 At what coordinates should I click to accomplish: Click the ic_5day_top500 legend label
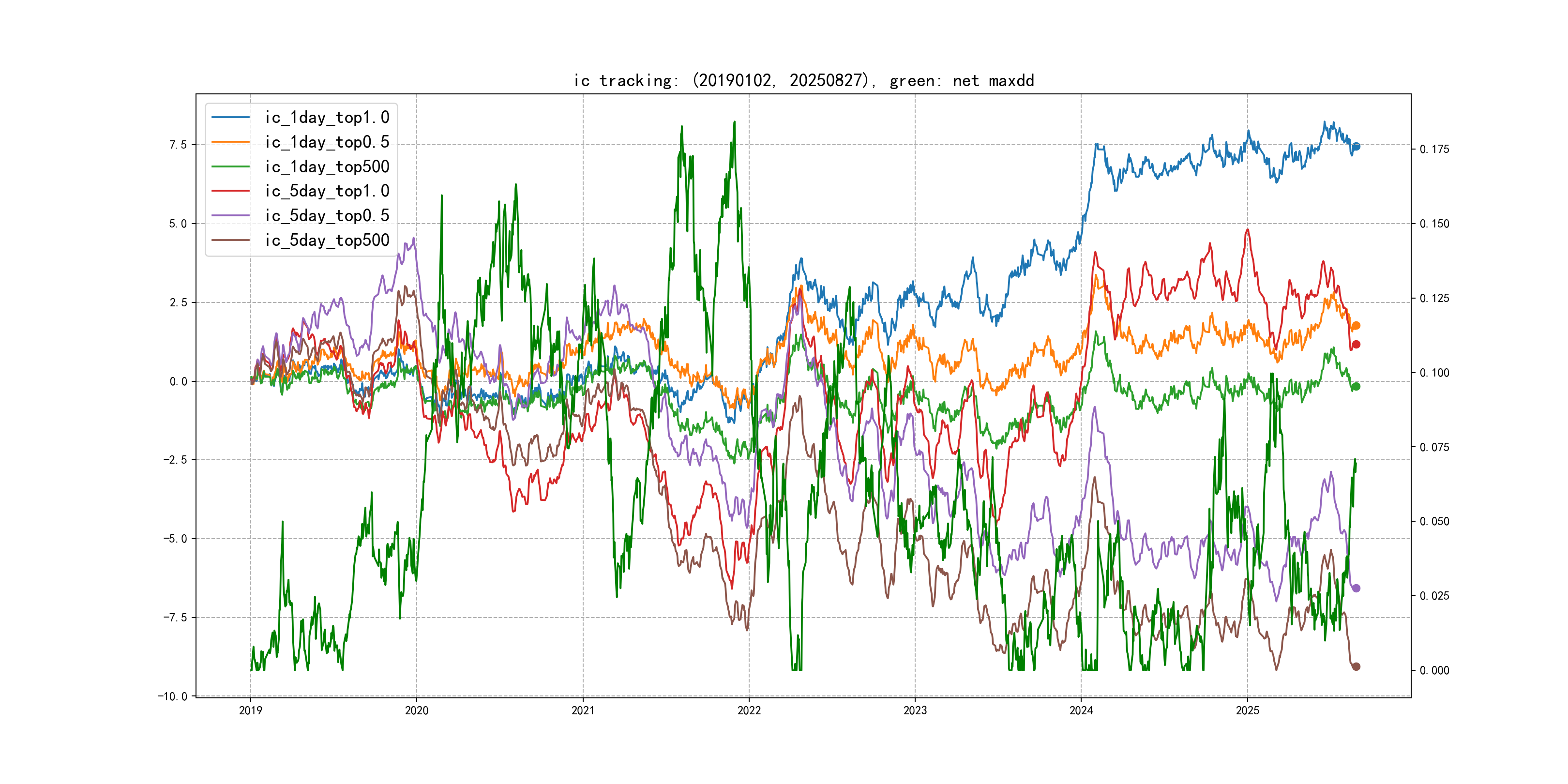[x=327, y=240]
